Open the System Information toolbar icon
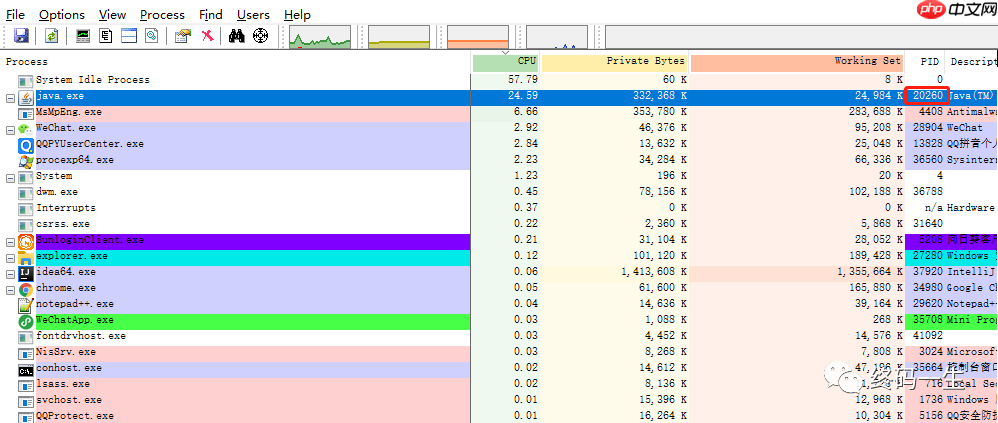Image resolution: width=998 pixels, height=423 pixels. click(83, 36)
